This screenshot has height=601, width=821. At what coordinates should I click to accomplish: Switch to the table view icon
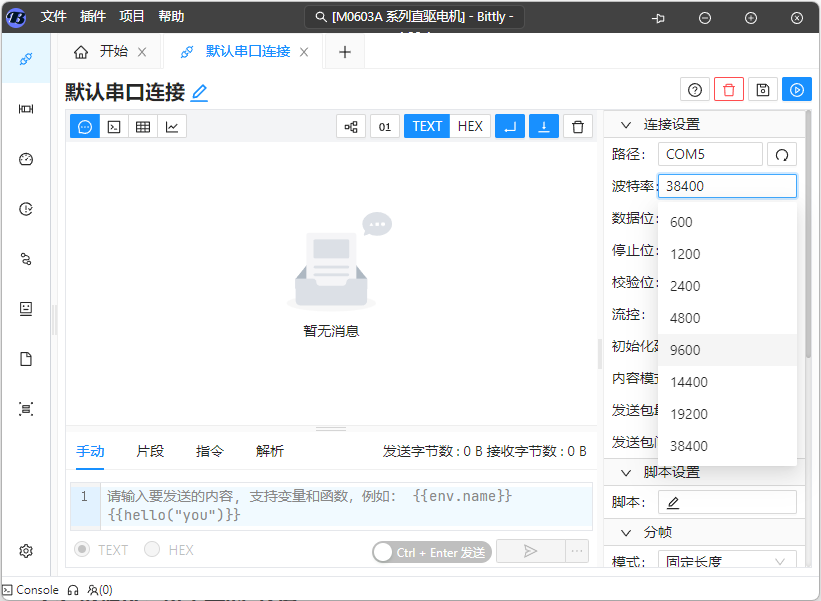tap(143, 126)
